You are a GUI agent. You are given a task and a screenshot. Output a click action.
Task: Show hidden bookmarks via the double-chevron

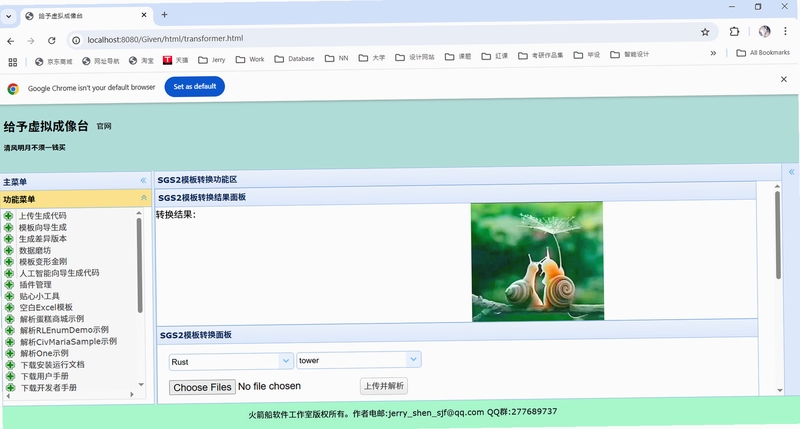(x=713, y=53)
